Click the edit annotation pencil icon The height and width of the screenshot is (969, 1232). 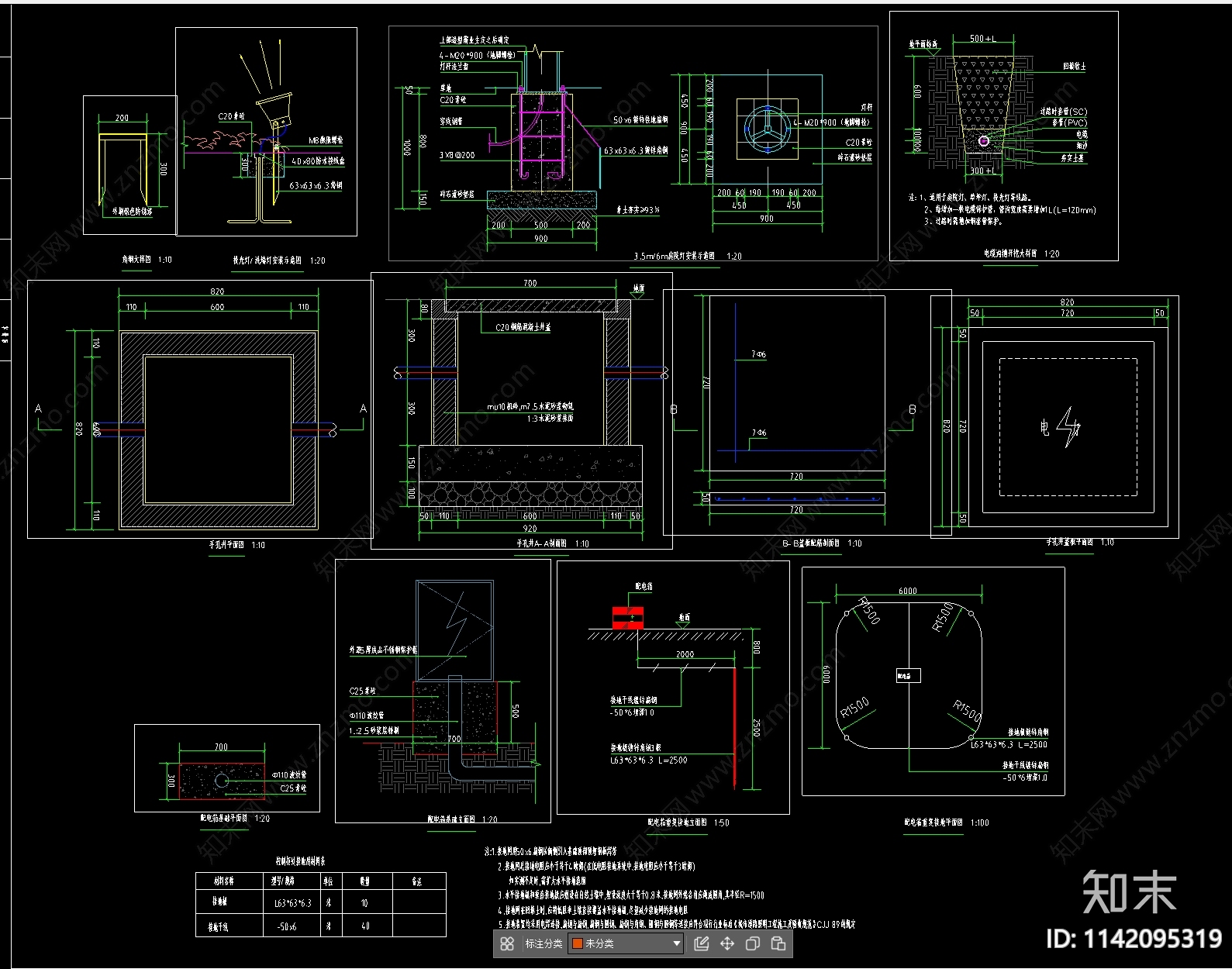point(702,943)
